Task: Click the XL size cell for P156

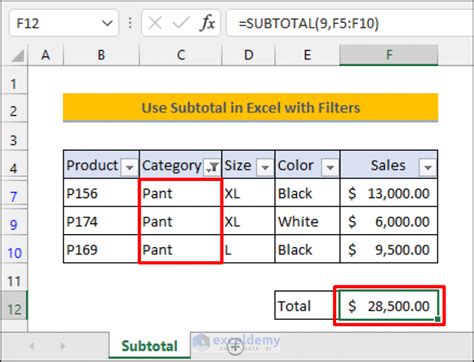Action: [248, 193]
